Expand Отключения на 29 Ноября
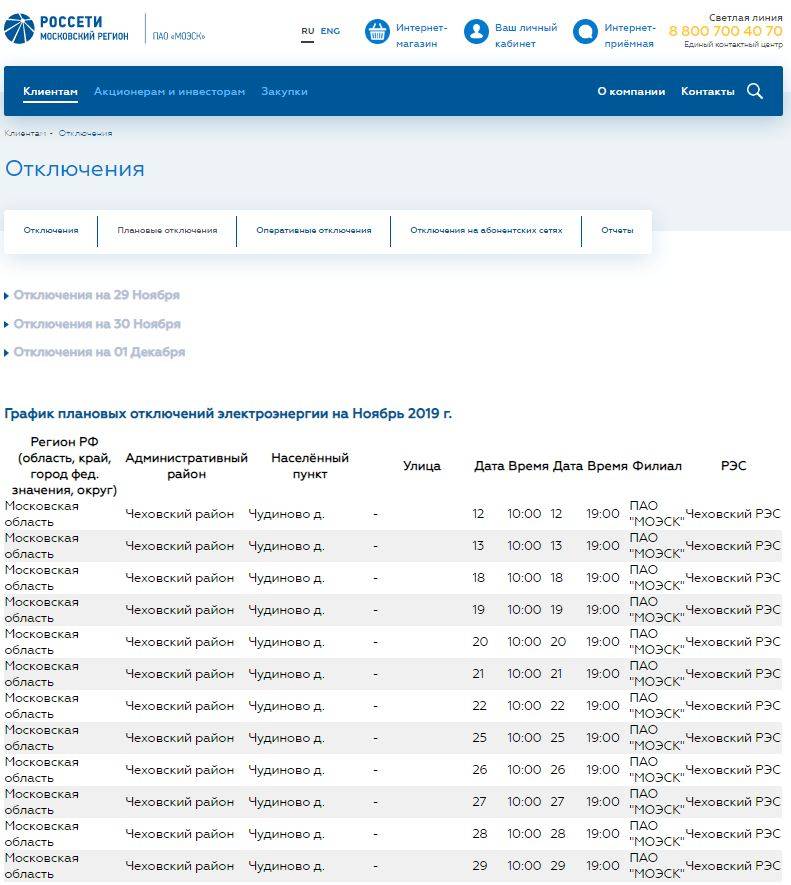 [x=97, y=295]
